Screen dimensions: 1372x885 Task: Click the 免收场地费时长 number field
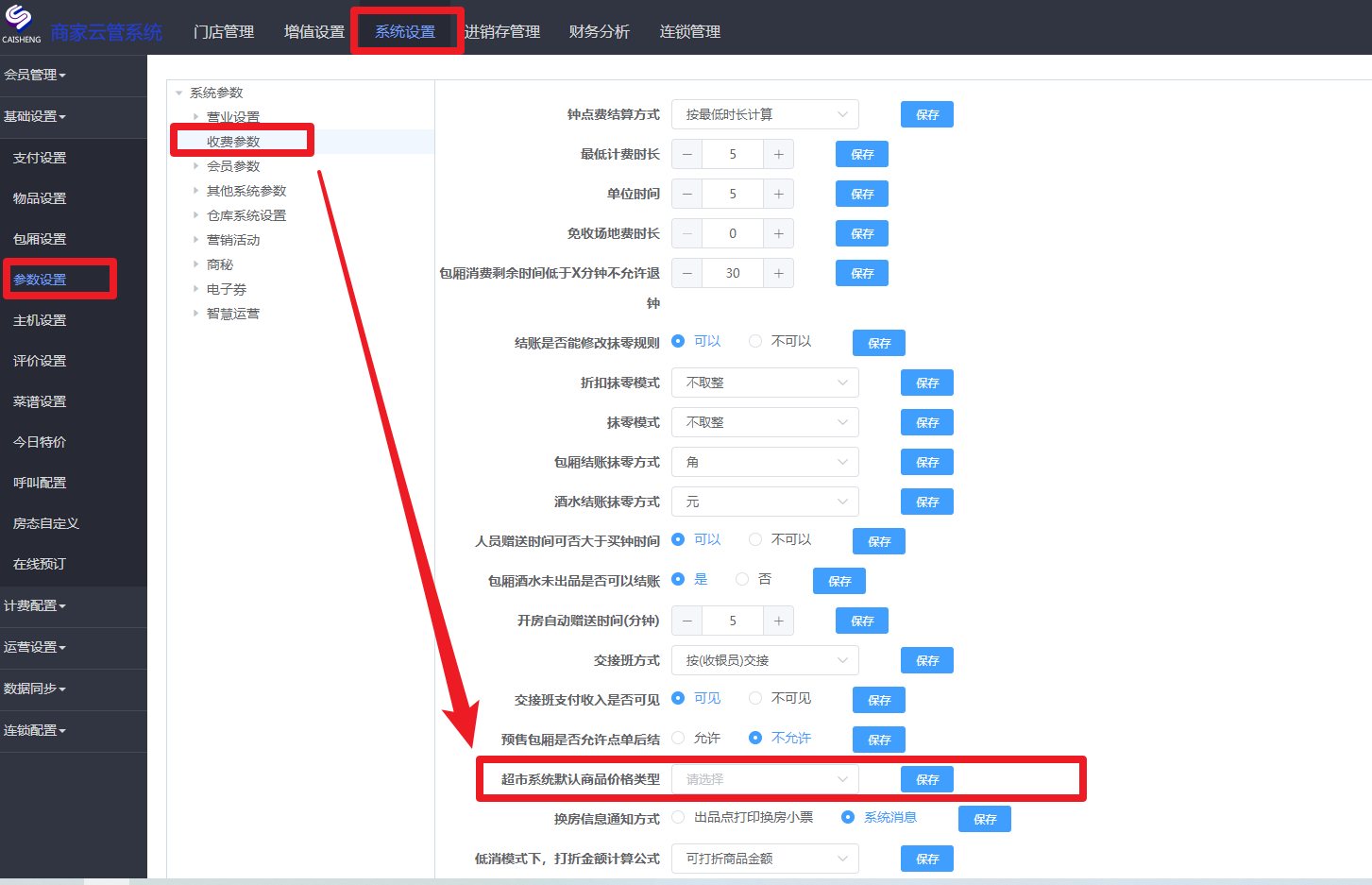point(733,233)
